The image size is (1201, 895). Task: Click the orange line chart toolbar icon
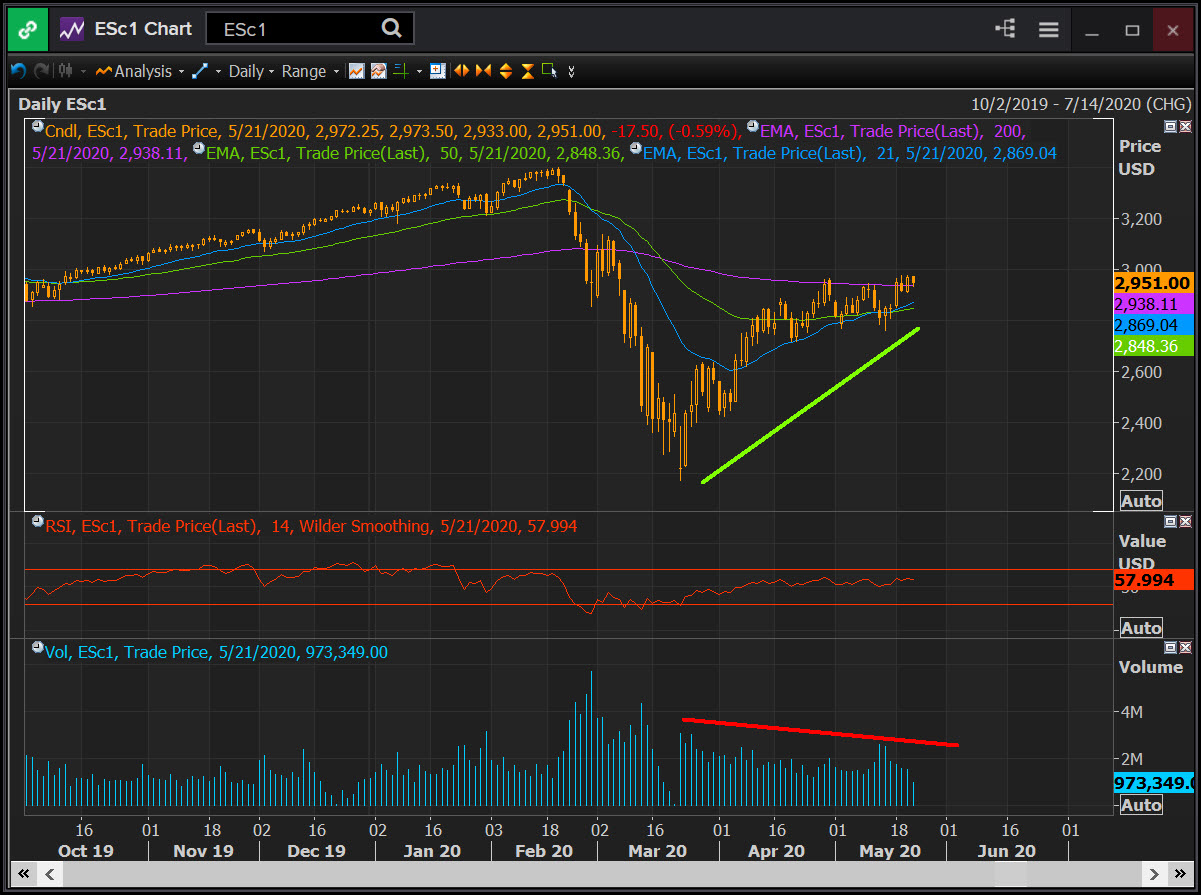tap(356, 71)
